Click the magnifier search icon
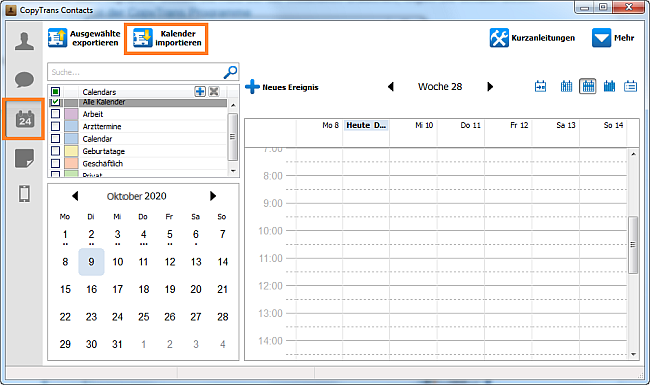The width and height of the screenshot is (650, 385). (x=230, y=72)
